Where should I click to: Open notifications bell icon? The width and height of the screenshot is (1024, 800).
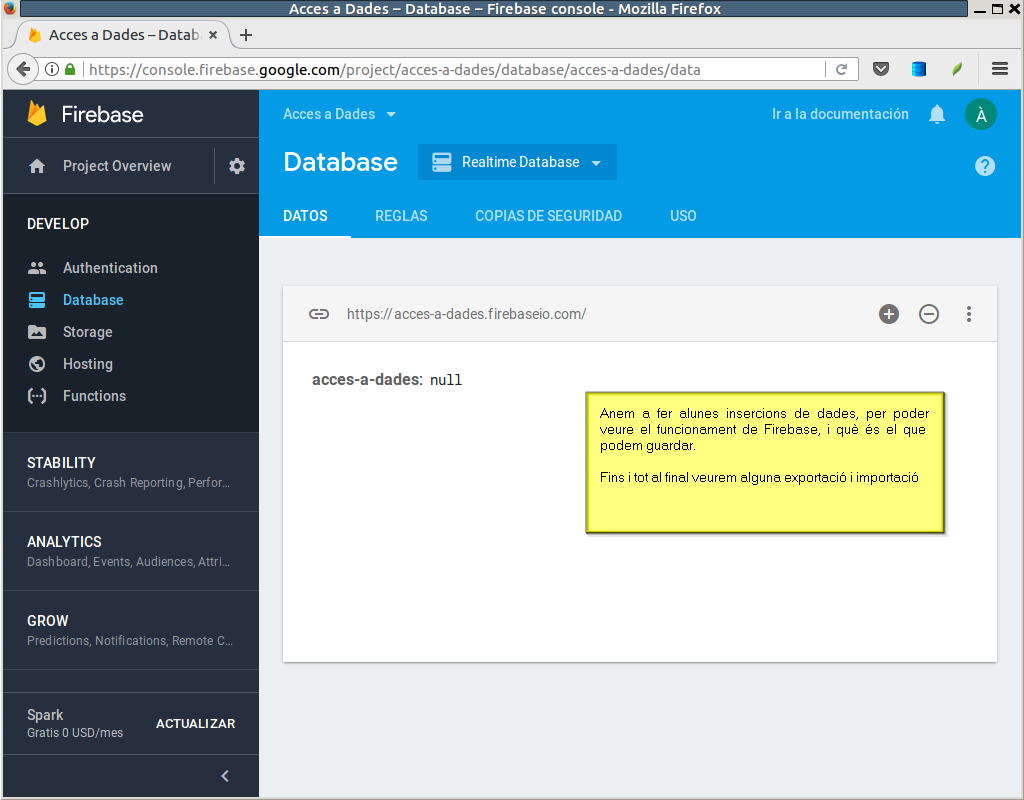(937, 114)
